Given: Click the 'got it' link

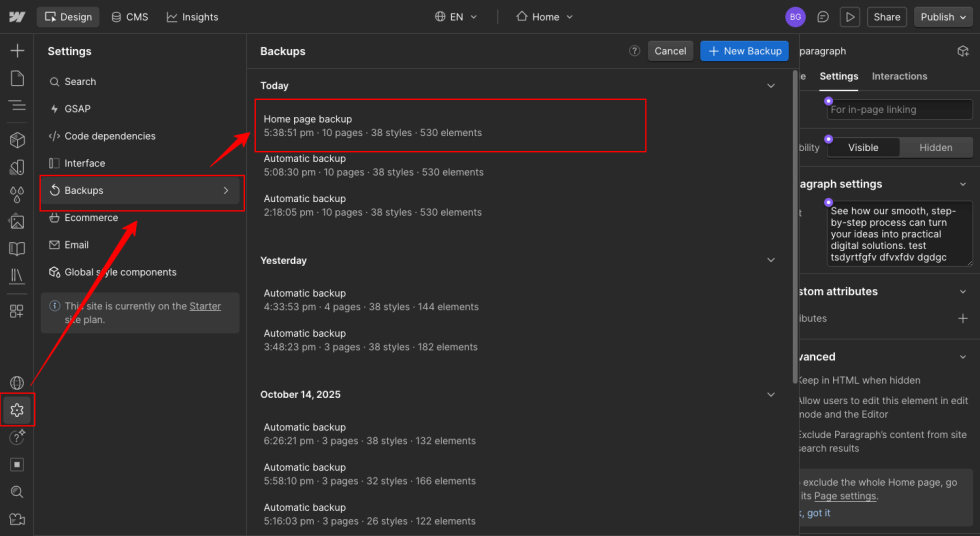Looking at the screenshot, I should coord(818,513).
